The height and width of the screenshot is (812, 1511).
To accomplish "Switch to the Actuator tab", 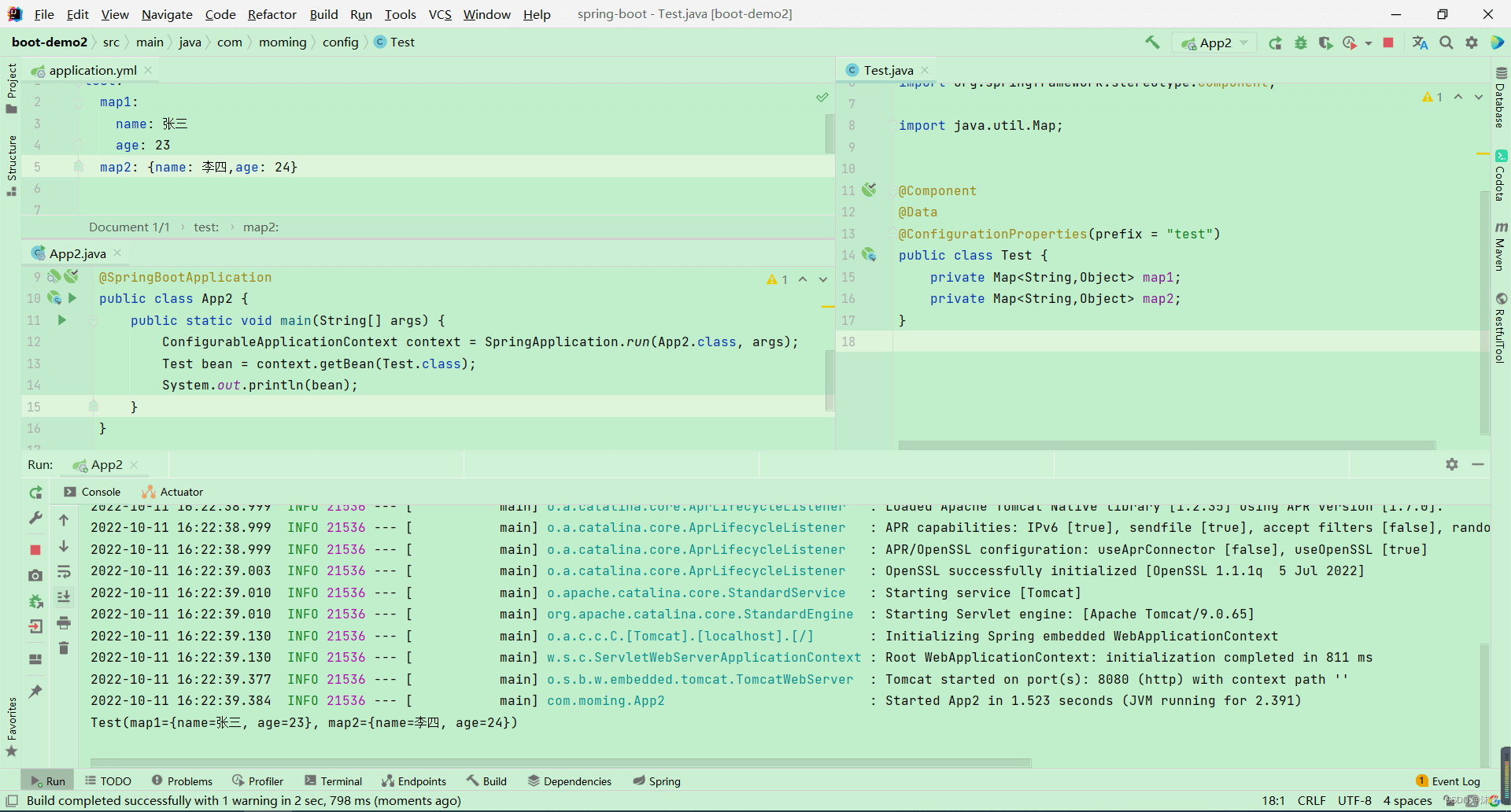I will pos(172,492).
